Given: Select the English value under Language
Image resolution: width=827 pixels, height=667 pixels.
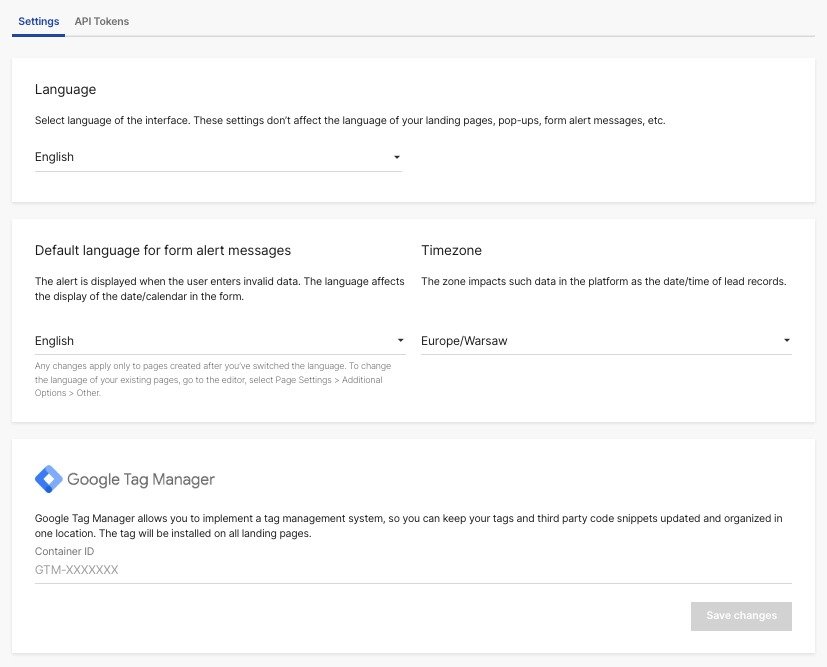Looking at the screenshot, I should 55,157.
